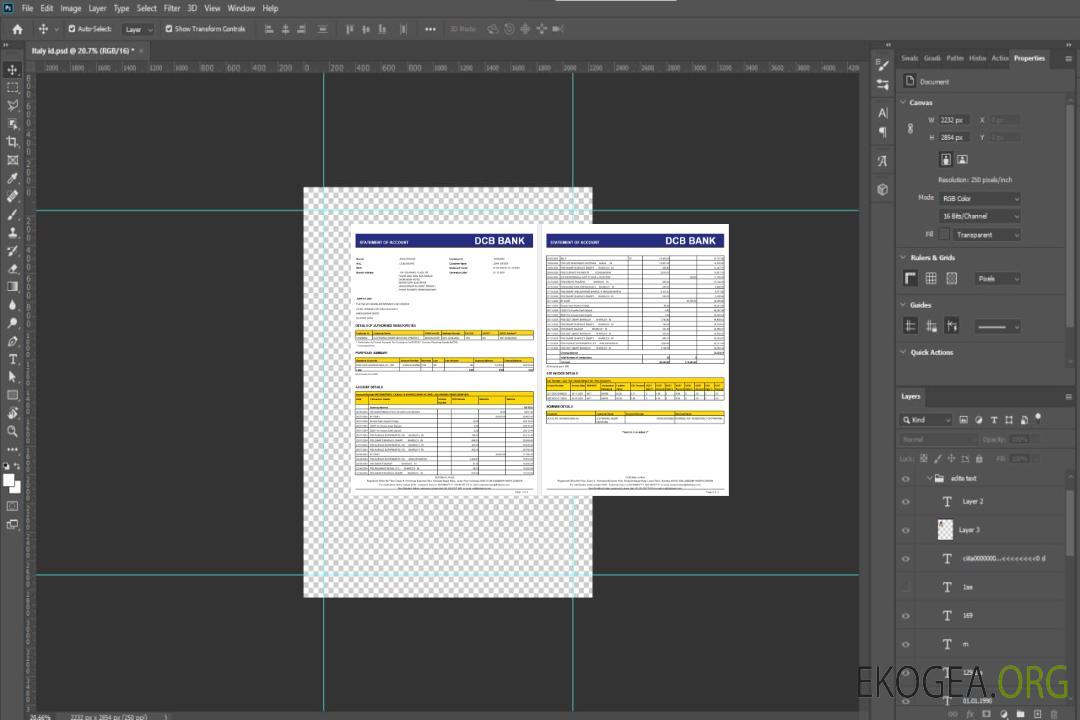This screenshot has height=720, width=1080.
Task: Select the Frame tool
Action: [12, 160]
